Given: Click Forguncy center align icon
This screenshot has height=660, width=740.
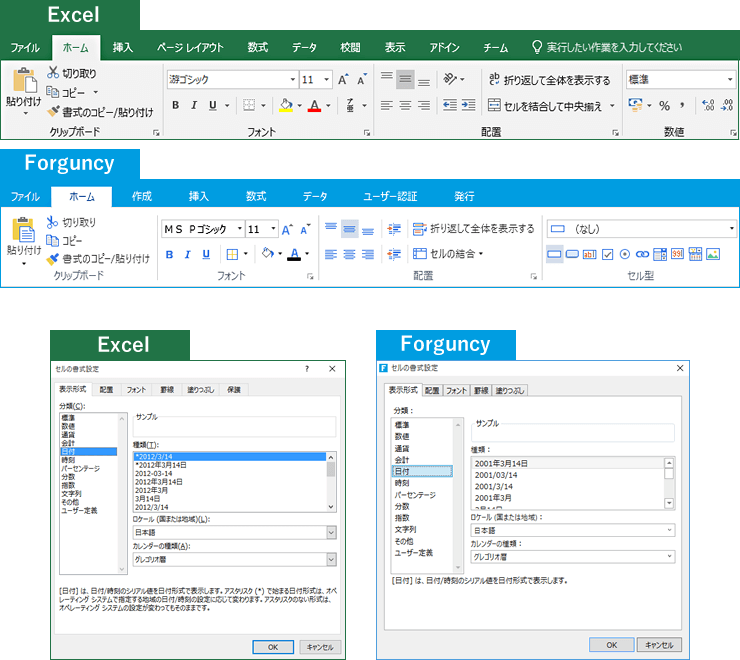Looking at the screenshot, I should click(x=349, y=254).
